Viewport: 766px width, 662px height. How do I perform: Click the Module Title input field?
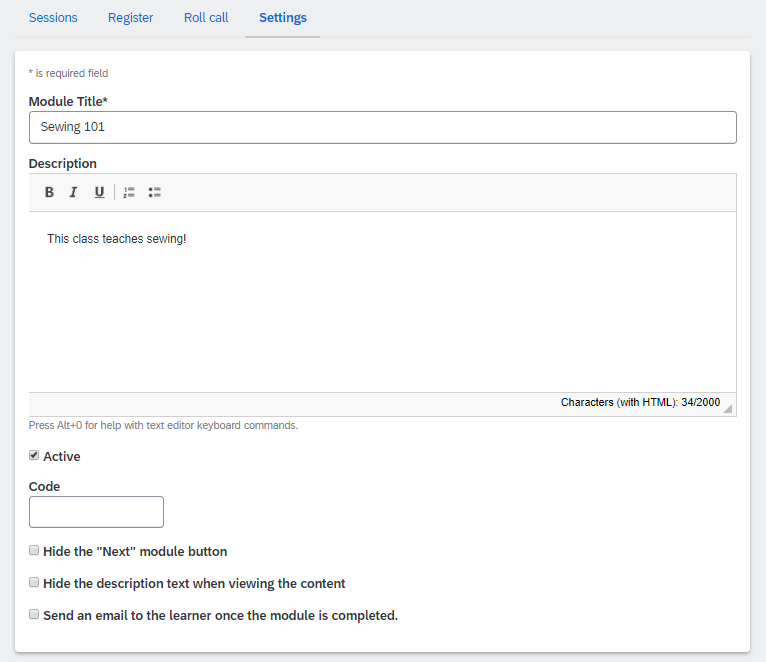[x=383, y=128]
